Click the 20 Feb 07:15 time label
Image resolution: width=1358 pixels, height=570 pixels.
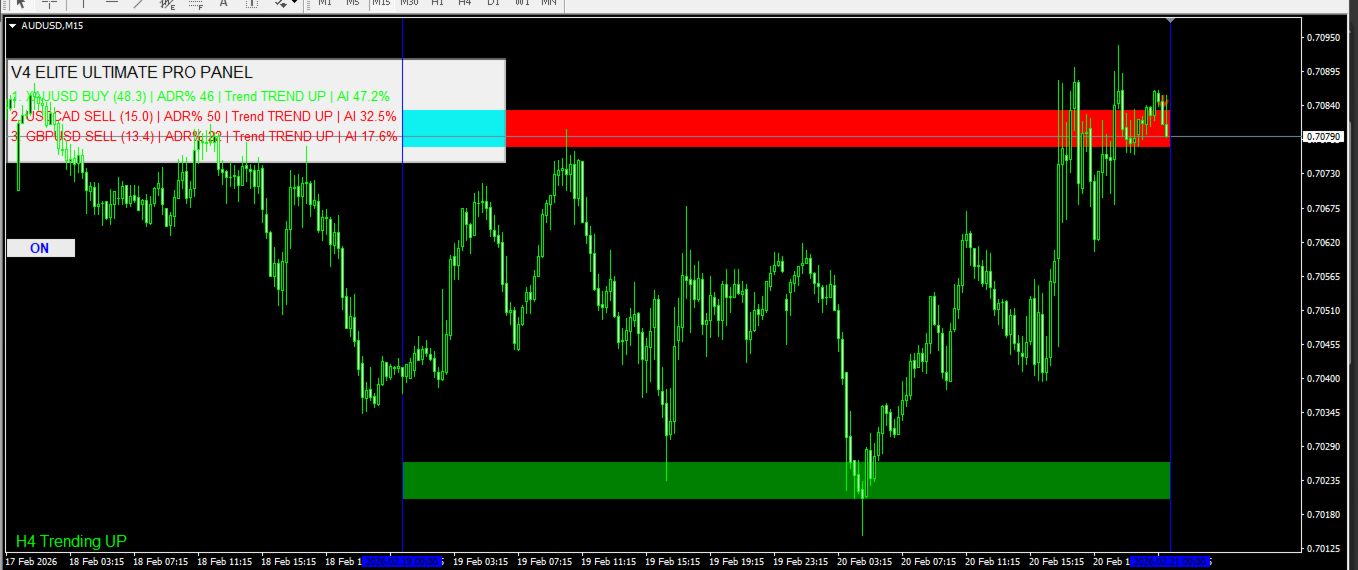pos(929,561)
